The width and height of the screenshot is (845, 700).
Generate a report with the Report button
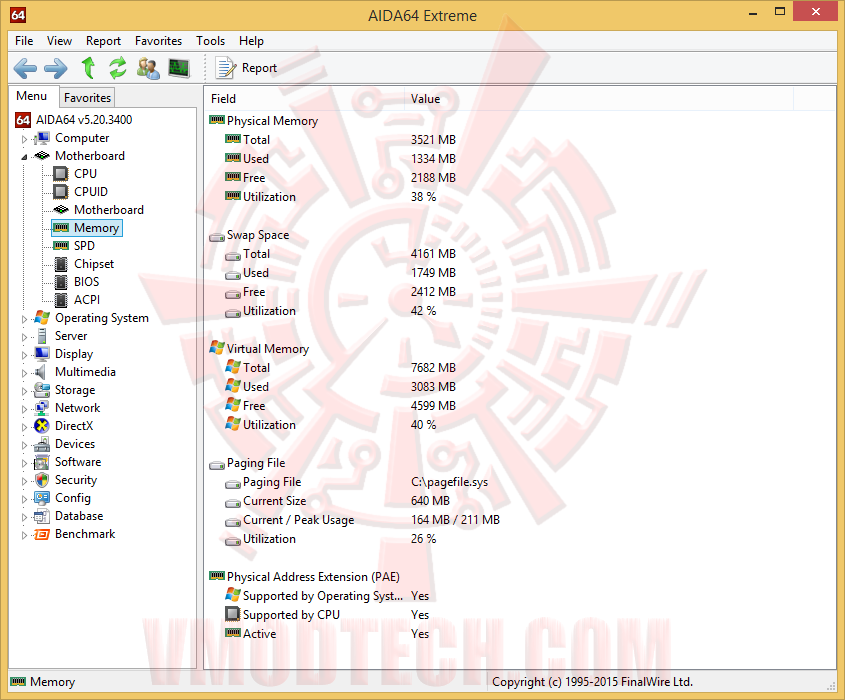(x=246, y=68)
